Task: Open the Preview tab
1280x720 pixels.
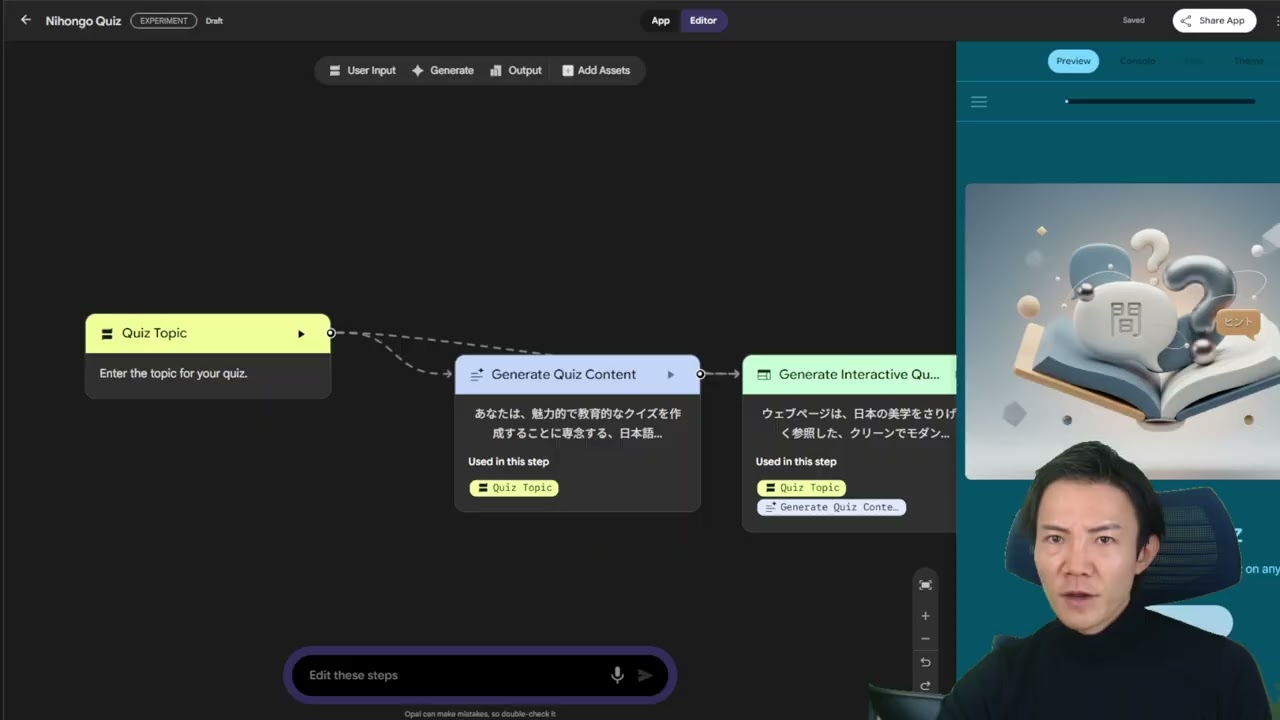Action: [x=1073, y=61]
